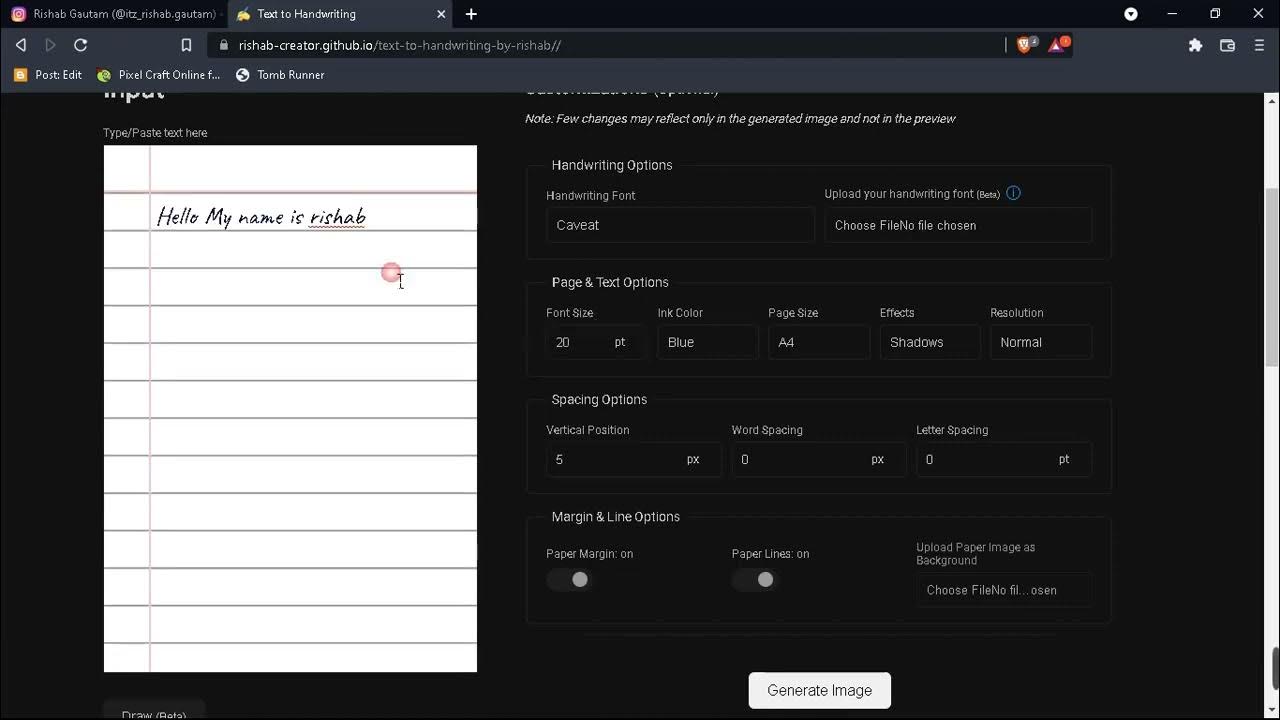This screenshot has width=1280, height=720.
Task: Click the 'Type/Paste text here' label
Action: (155, 133)
